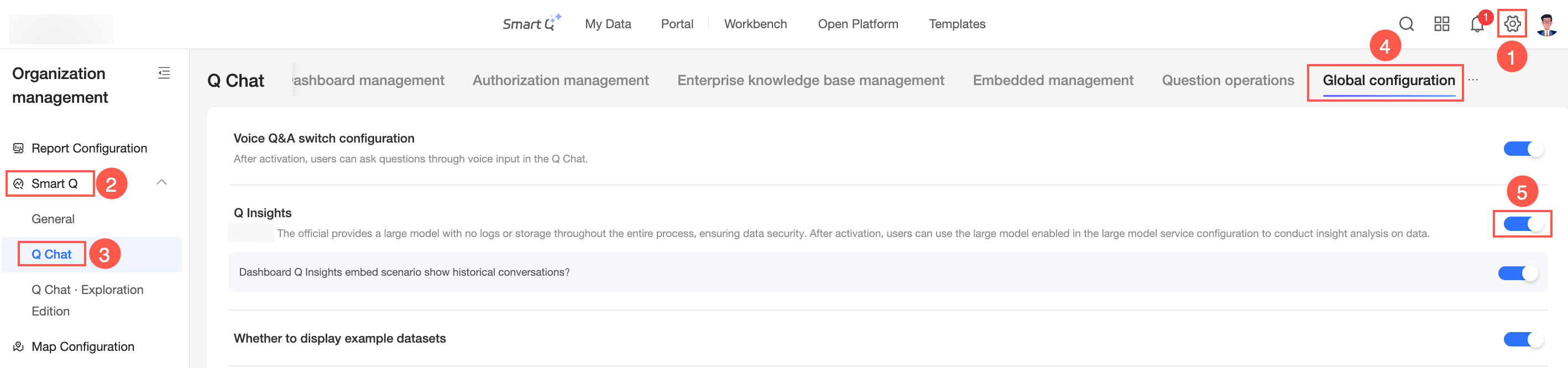Toggle display of example datasets
The width and height of the screenshot is (1568, 368).
pos(1522,339)
